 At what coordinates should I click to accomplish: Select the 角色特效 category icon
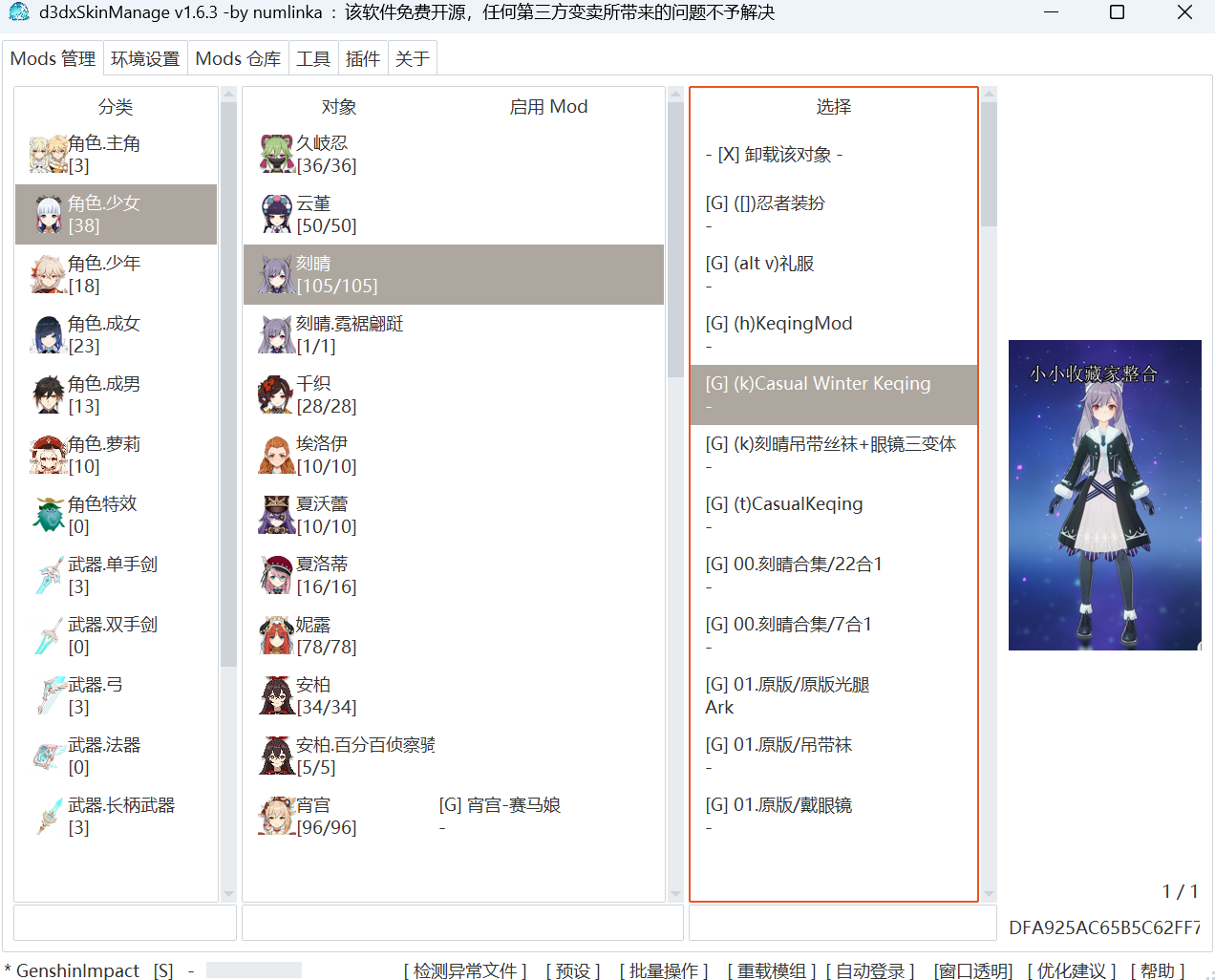[x=48, y=516]
